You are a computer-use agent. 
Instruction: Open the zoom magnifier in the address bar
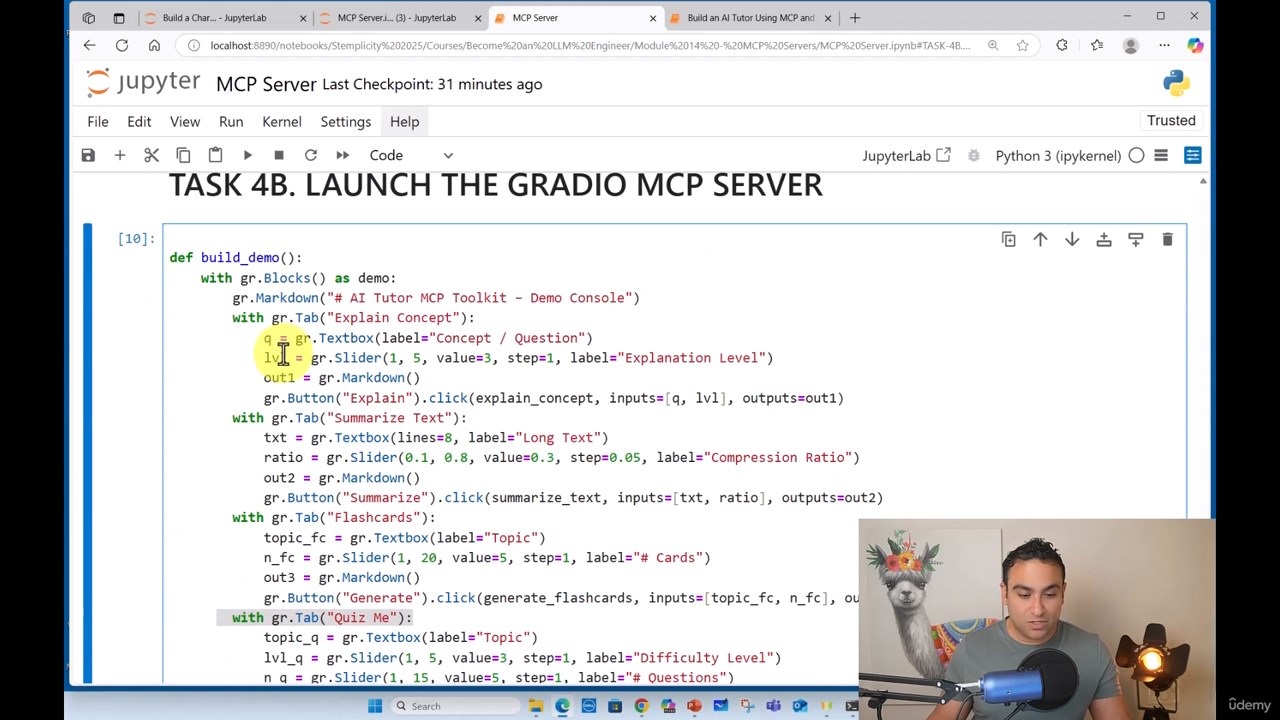993,45
